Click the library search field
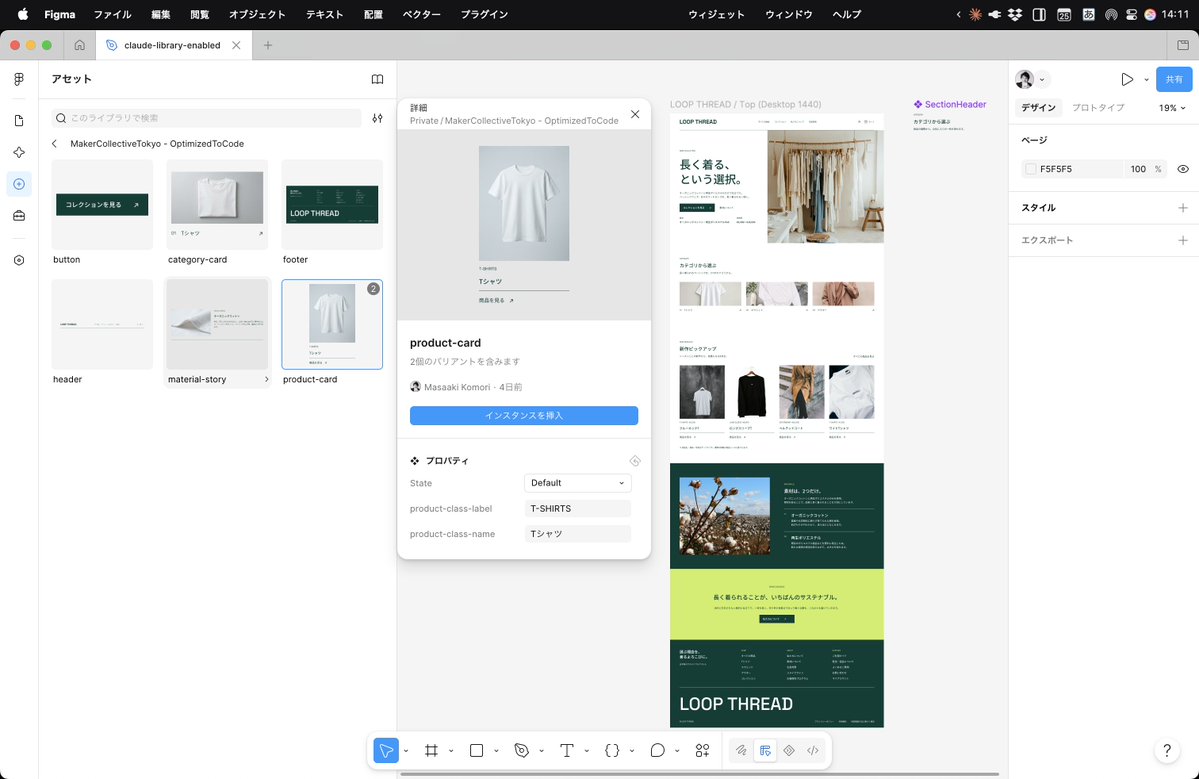The width and height of the screenshot is (1199, 779). click(x=206, y=118)
